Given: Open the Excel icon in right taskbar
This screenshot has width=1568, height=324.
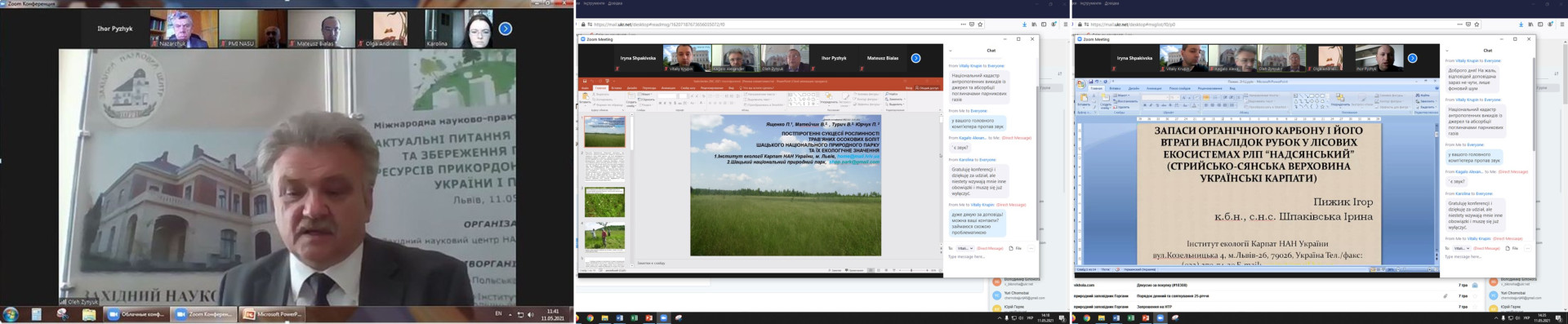Looking at the screenshot, I should [x=1130, y=318].
